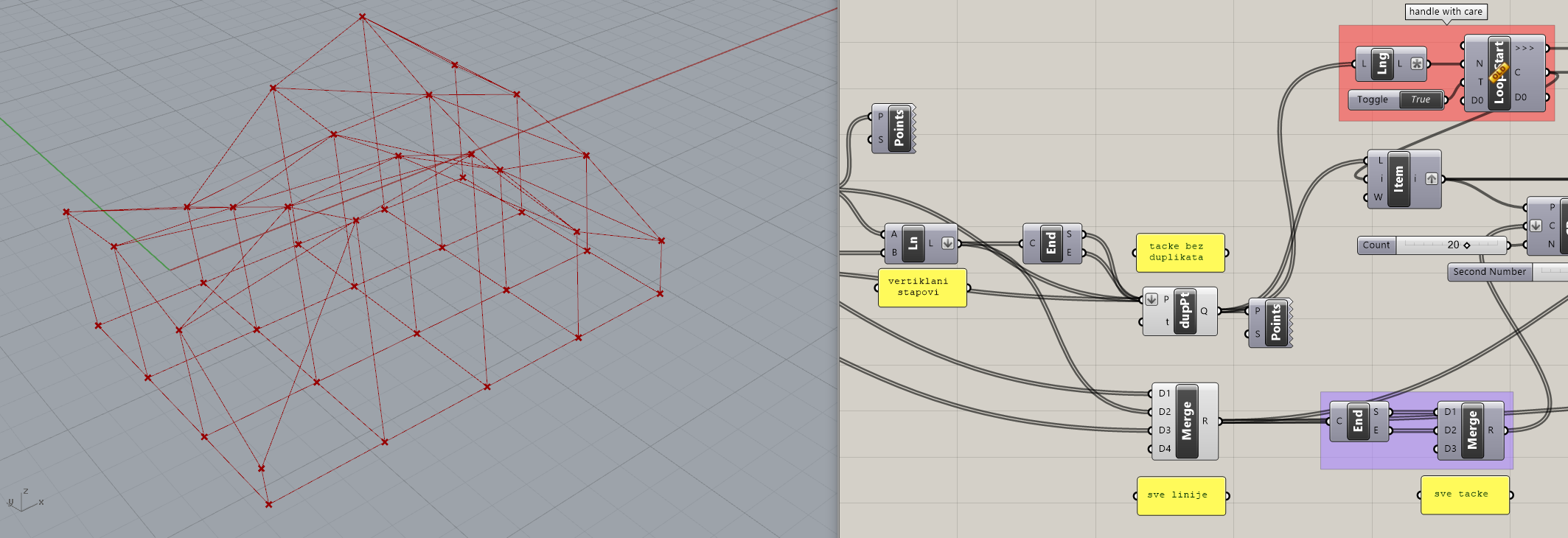This screenshot has height=538, width=1568.
Task: Click star modifier icon on Lng output
Action: click(1417, 64)
